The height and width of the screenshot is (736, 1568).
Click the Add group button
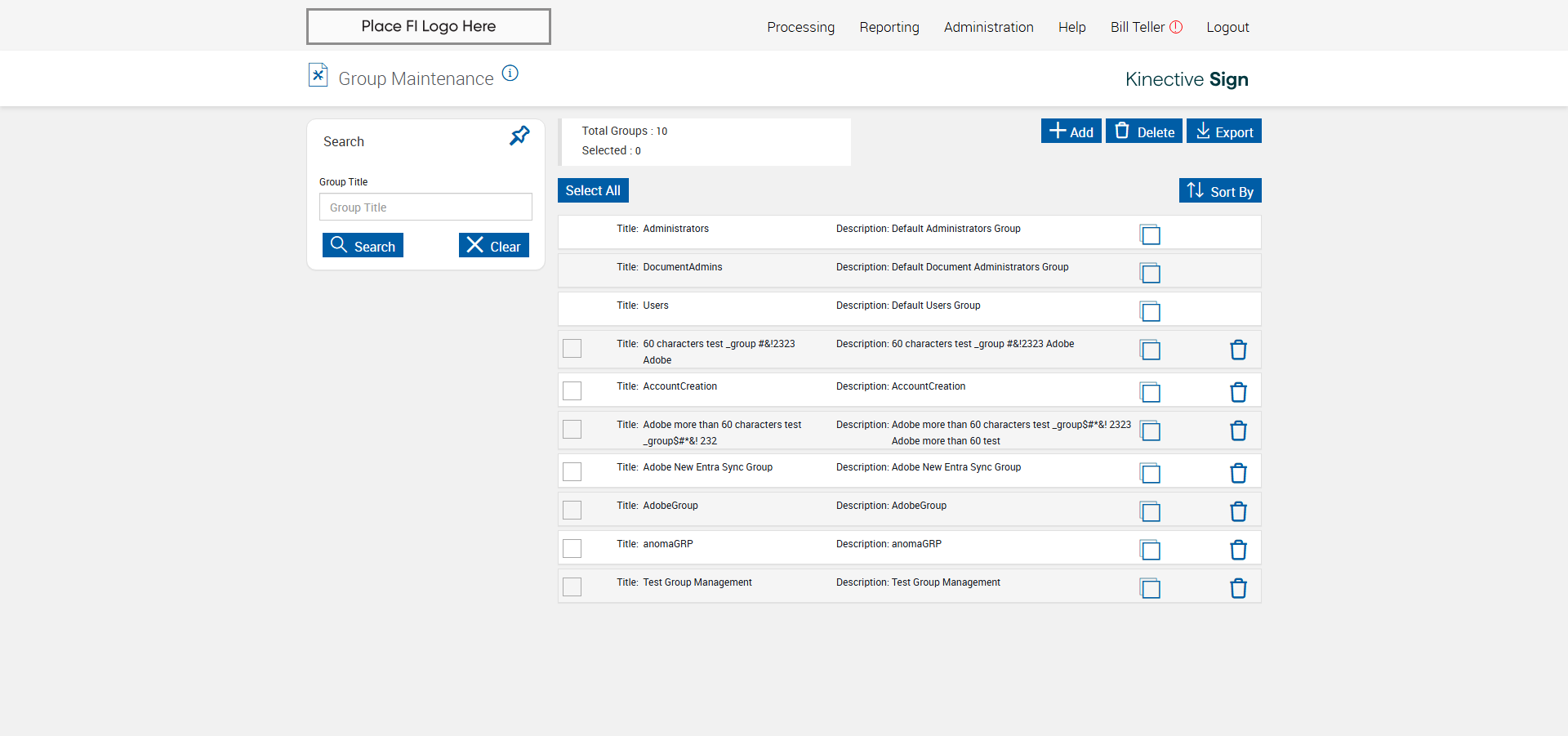(1071, 132)
